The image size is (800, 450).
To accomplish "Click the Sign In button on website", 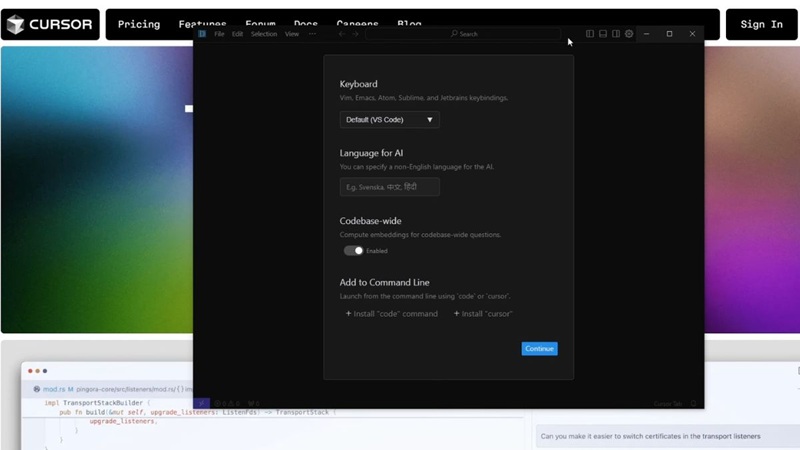I will point(761,24).
